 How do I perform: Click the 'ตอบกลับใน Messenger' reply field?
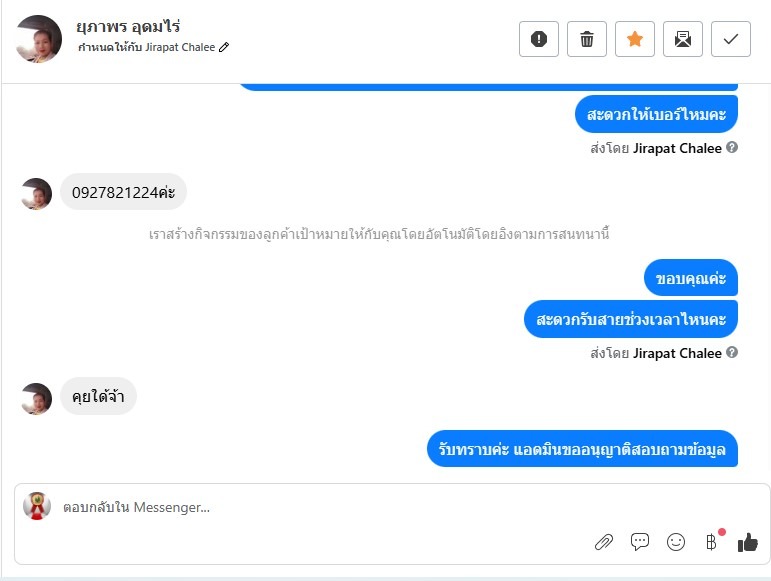pyautogui.click(x=300, y=507)
